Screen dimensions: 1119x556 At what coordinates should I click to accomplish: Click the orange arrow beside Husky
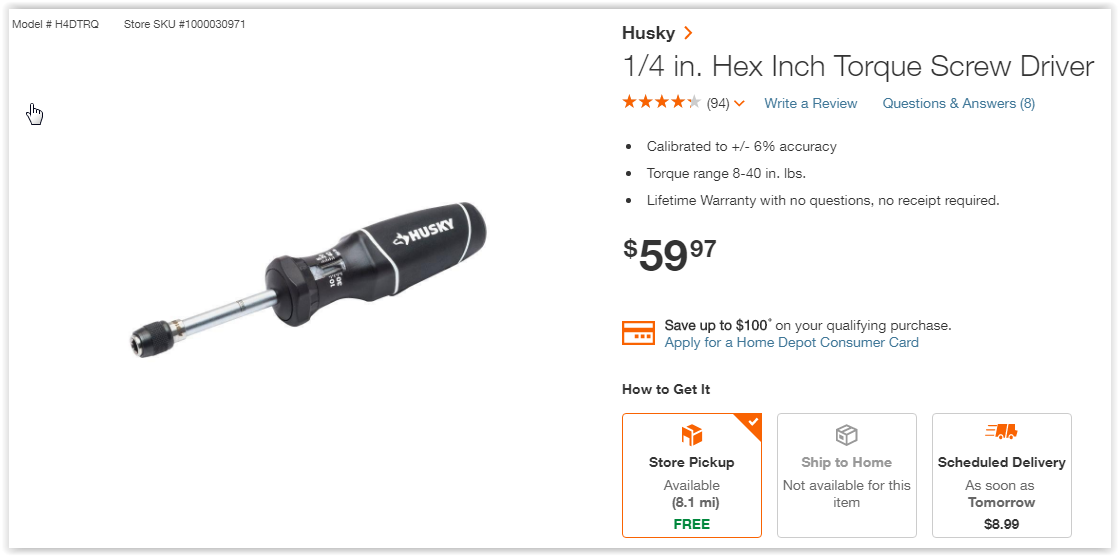click(x=688, y=33)
